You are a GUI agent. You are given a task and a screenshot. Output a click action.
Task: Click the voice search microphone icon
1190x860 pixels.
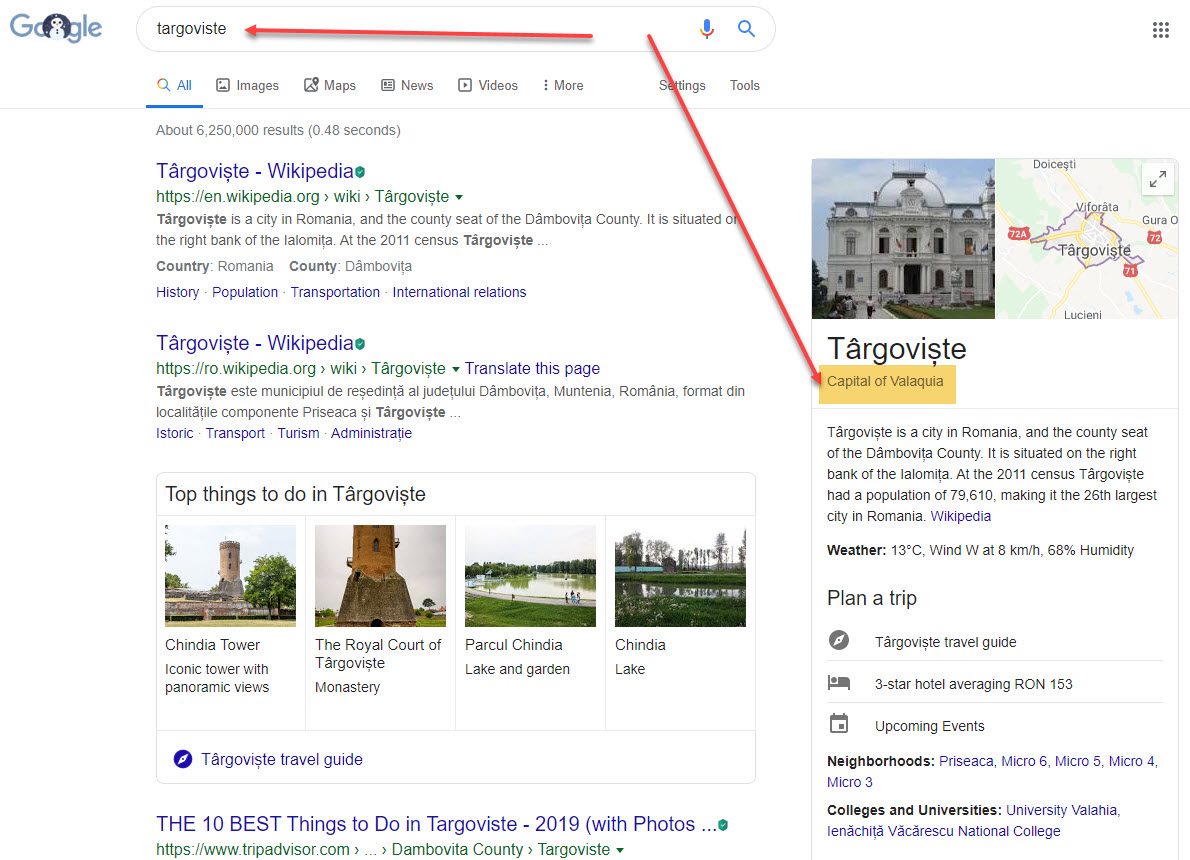coord(707,29)
